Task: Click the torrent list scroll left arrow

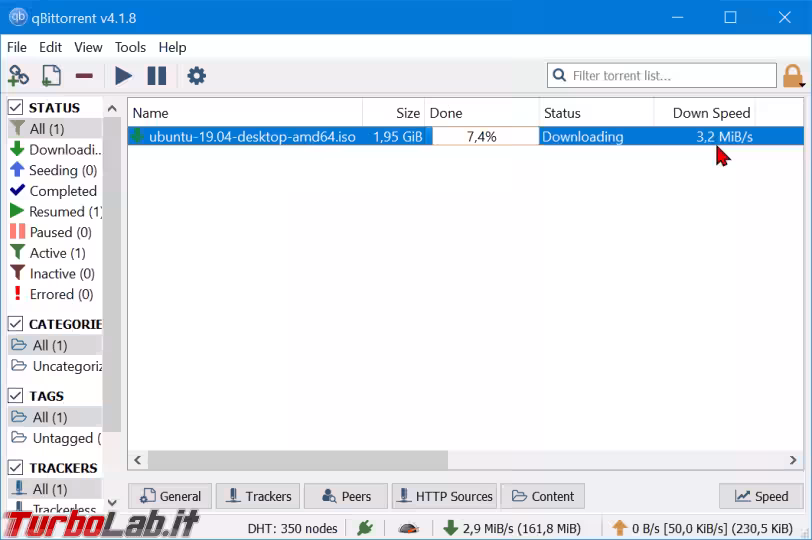Action: pyautogui.click(x=137, y=460)
